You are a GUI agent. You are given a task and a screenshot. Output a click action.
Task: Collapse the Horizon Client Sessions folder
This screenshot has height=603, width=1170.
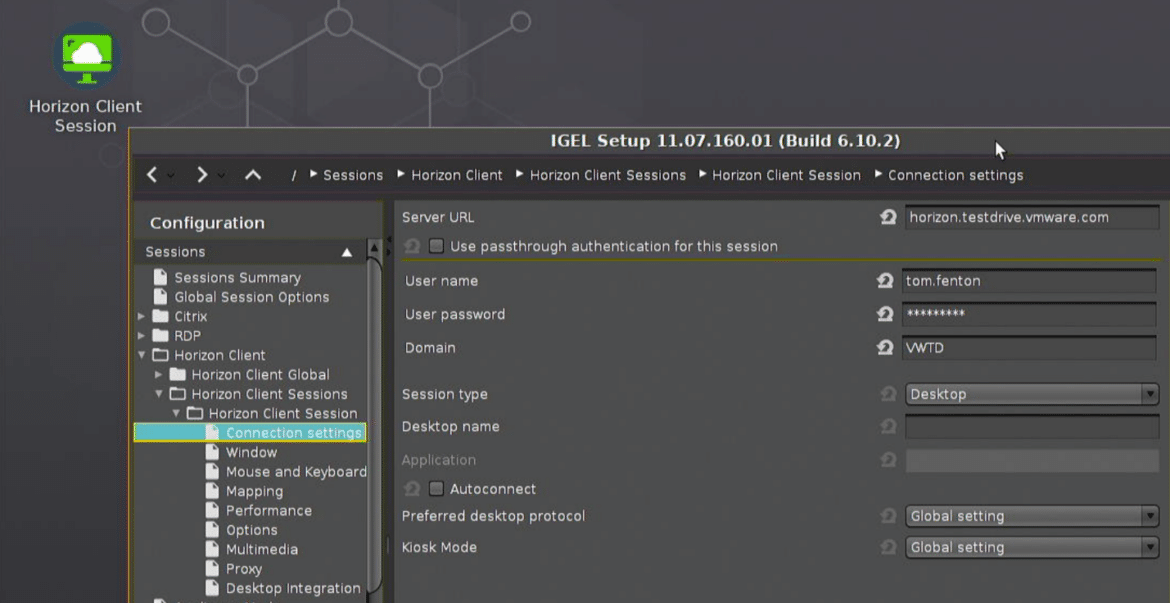(158, 393)
